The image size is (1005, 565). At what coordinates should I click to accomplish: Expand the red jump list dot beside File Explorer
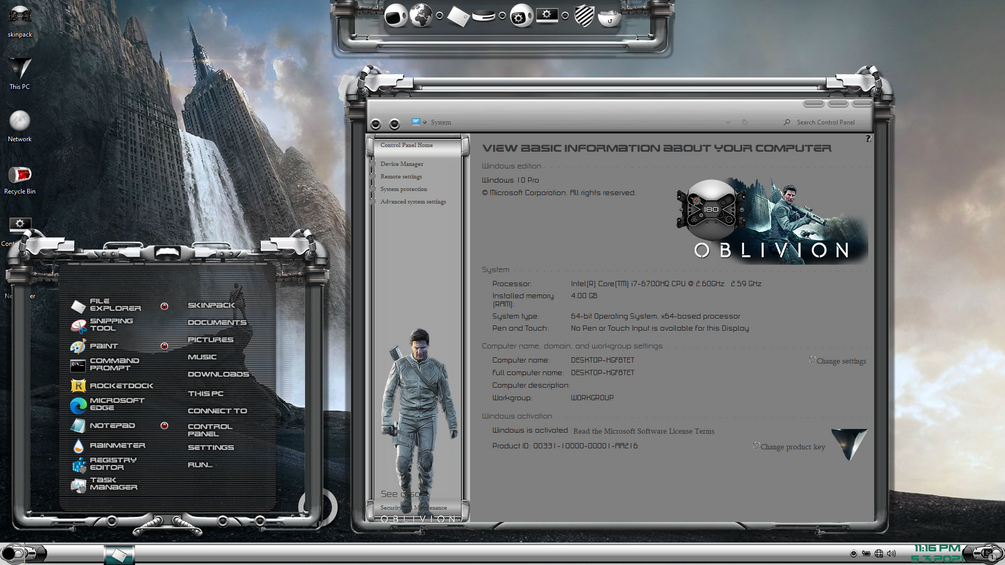point(164,306)
